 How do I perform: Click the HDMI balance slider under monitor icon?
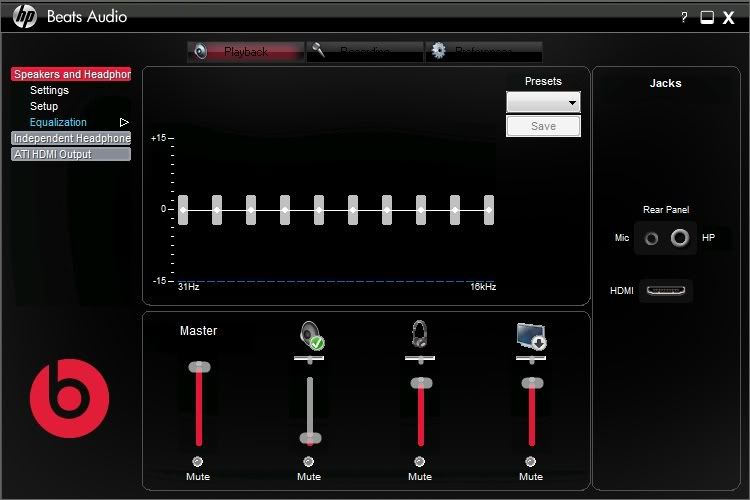point(531,359)
